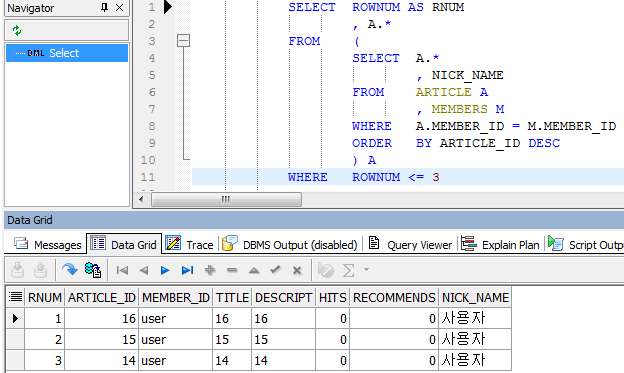Screen dimensions: 624x373
Task: Go to the first record
Action: point(122,271)
